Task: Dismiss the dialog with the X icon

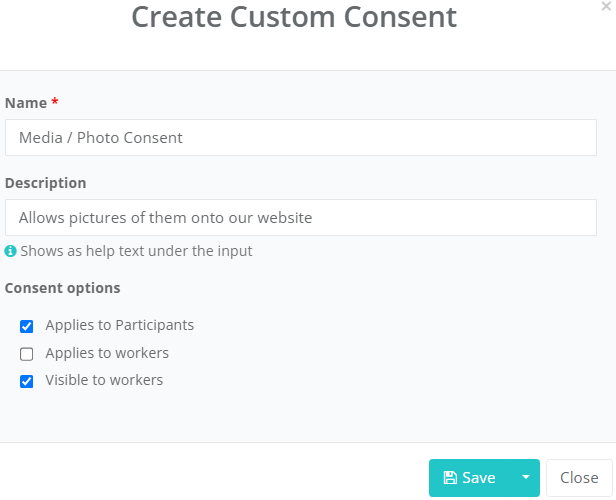Action: (606, 6)
